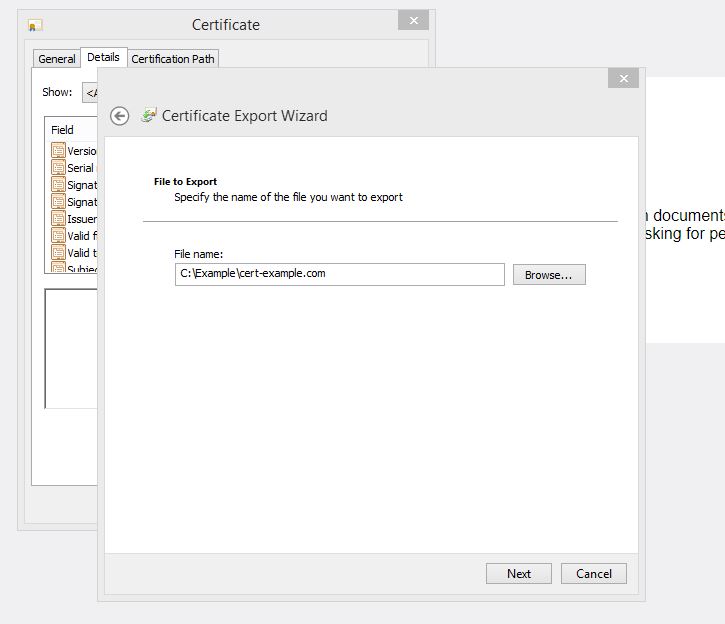This screenshot has width=725, height=624.
Task: Click the back arrow in Export Wizard
Action: (x=120, y=116)
